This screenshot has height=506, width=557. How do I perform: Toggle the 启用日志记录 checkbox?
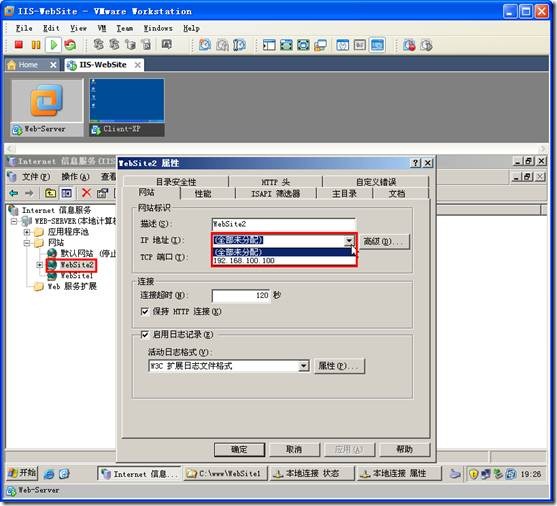tap(145, 334)
